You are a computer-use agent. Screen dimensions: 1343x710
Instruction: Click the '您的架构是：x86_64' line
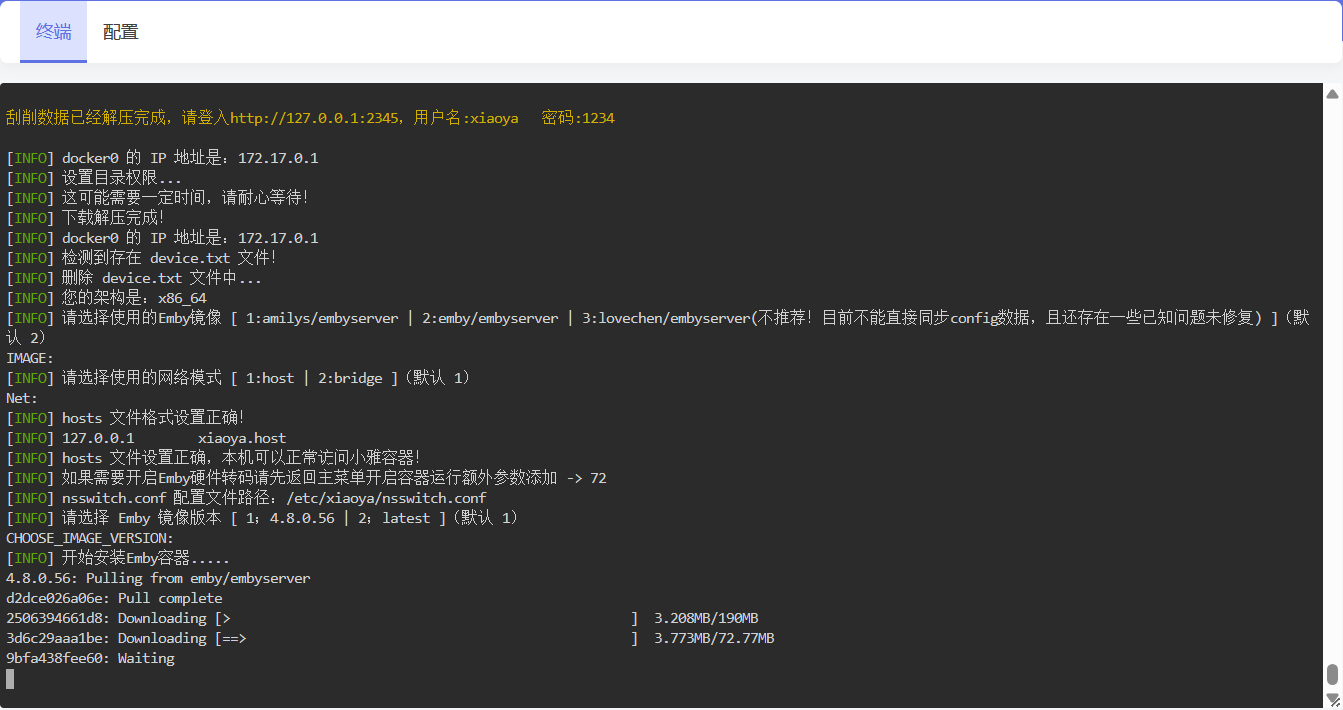point(106,298)
